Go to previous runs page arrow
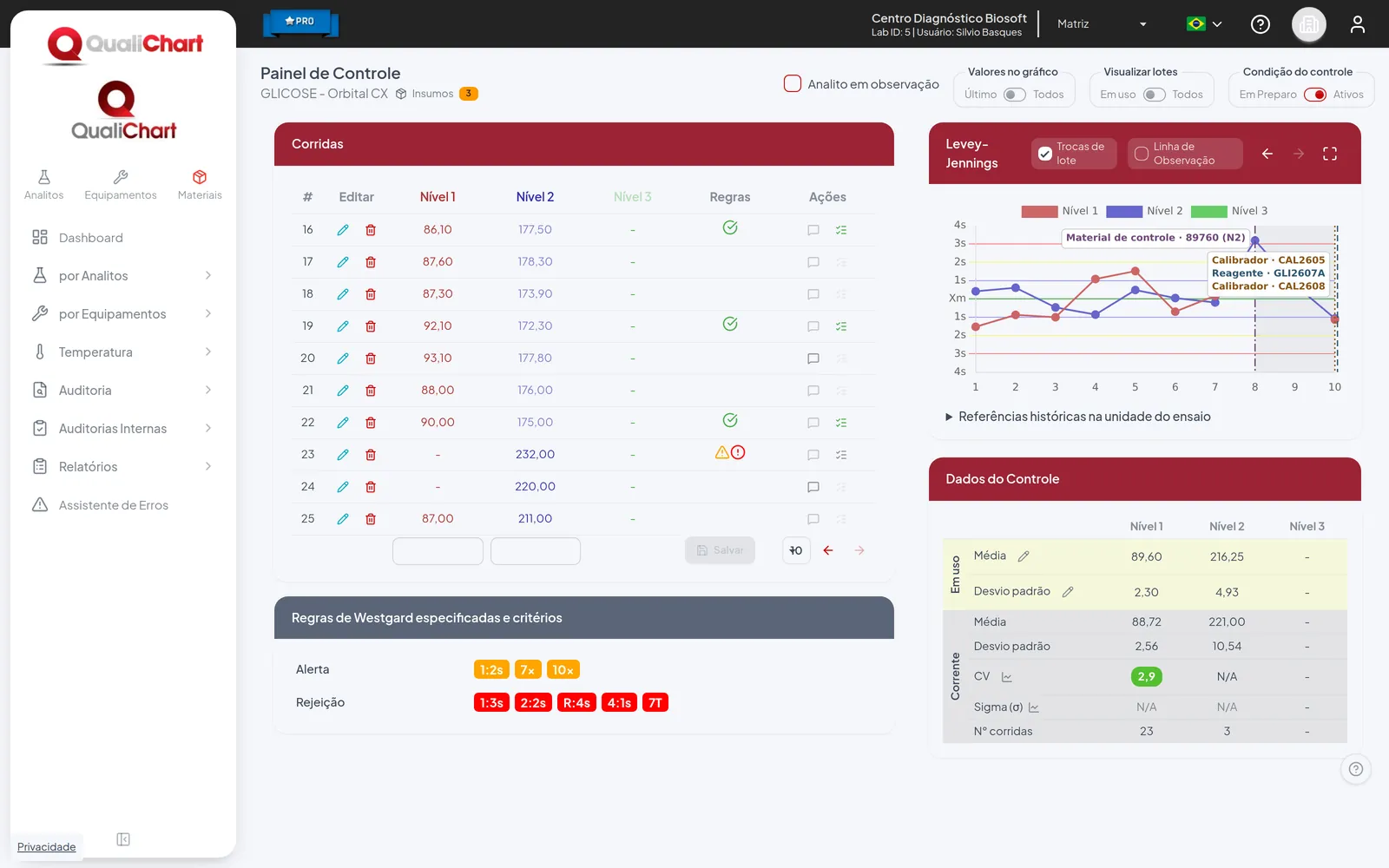Image resolution: width=1389 pixels, height=868 pixels. pyautogui.click(x=828, y=550)
